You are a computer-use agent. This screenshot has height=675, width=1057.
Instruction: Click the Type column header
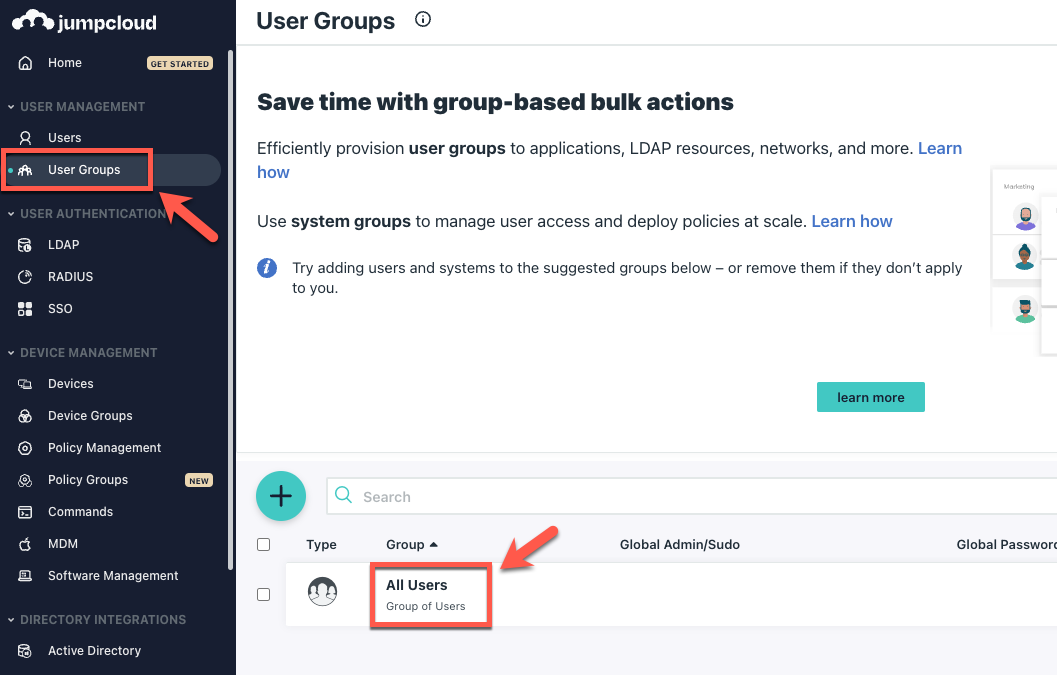322,544
